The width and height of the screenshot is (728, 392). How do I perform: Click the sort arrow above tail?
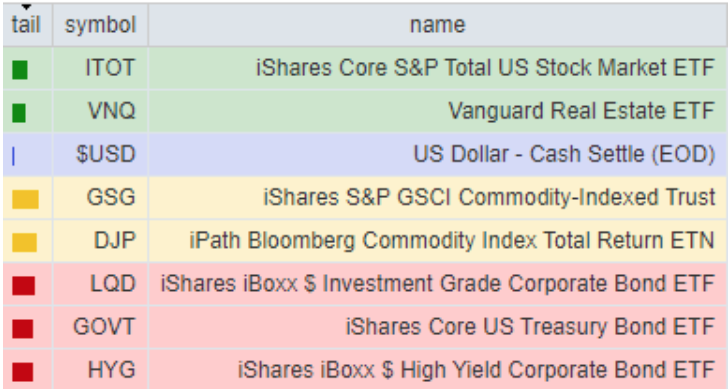pos(26,7)
